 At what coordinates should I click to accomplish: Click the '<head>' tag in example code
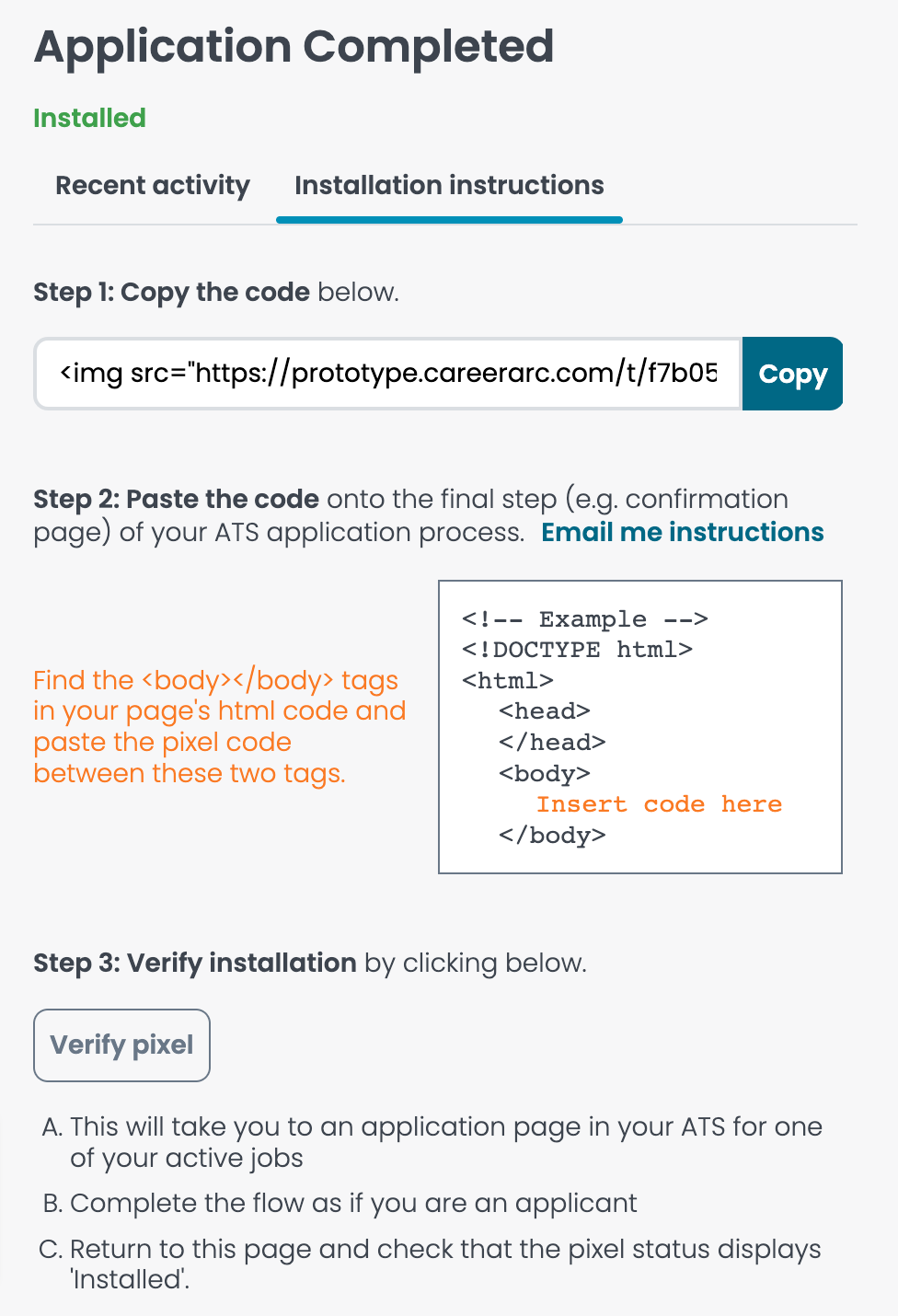tap(545, 711)
